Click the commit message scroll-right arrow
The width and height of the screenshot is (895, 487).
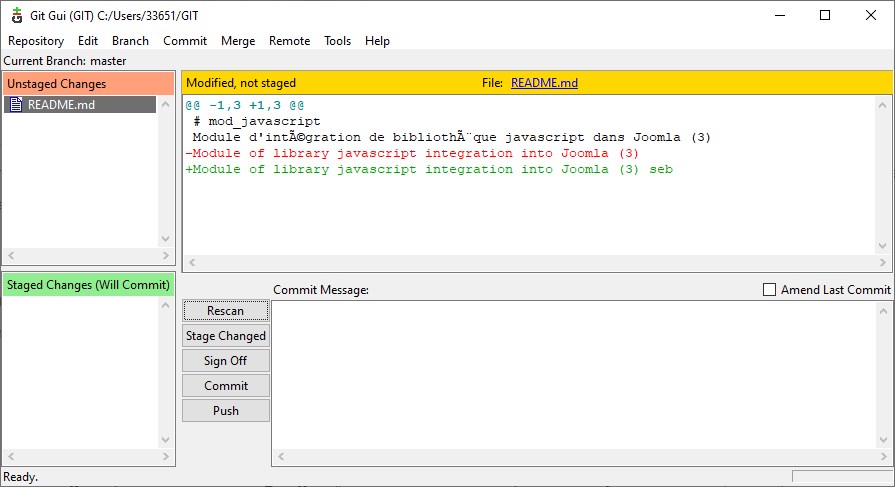click(x=883, y=456)
